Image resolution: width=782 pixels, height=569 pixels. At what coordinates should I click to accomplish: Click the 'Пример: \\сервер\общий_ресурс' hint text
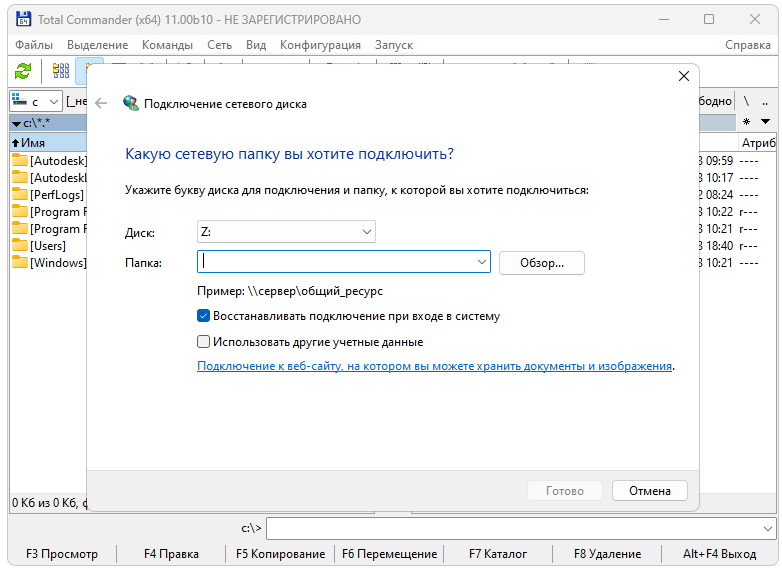tap(290, 291)
